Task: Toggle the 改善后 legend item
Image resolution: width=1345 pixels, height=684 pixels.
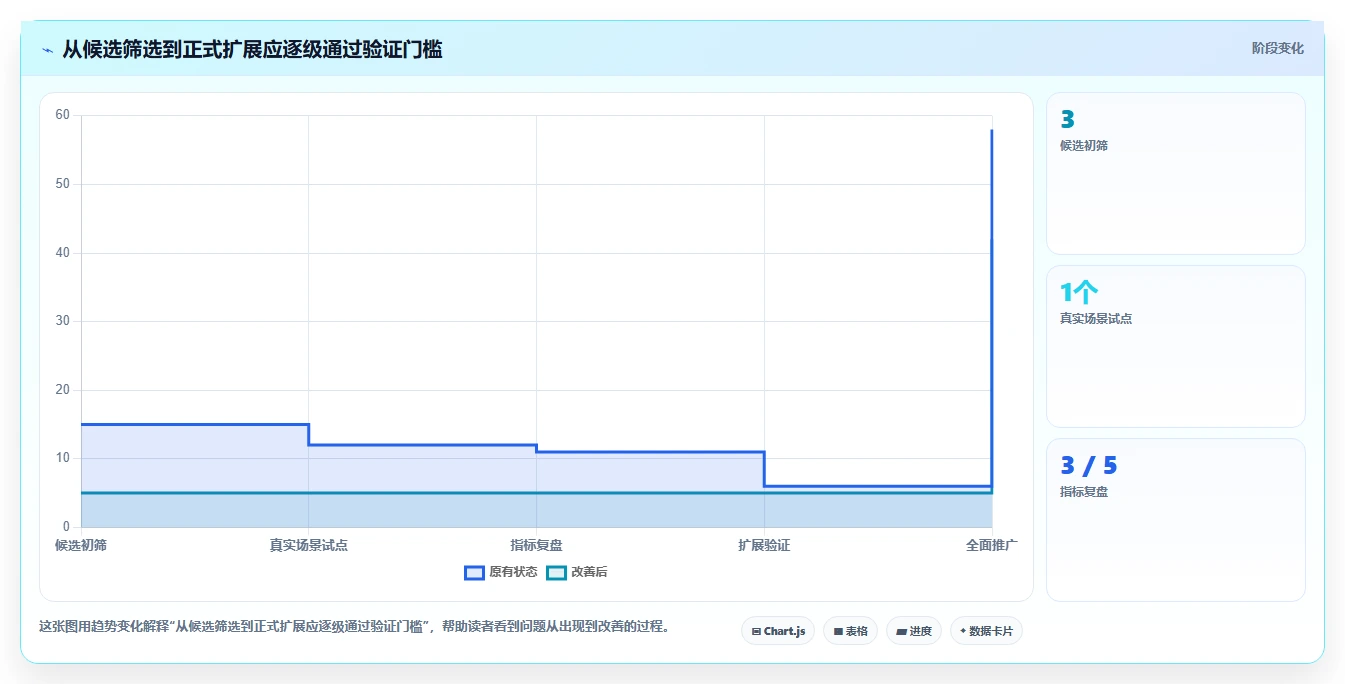Action: click(577, 572)
